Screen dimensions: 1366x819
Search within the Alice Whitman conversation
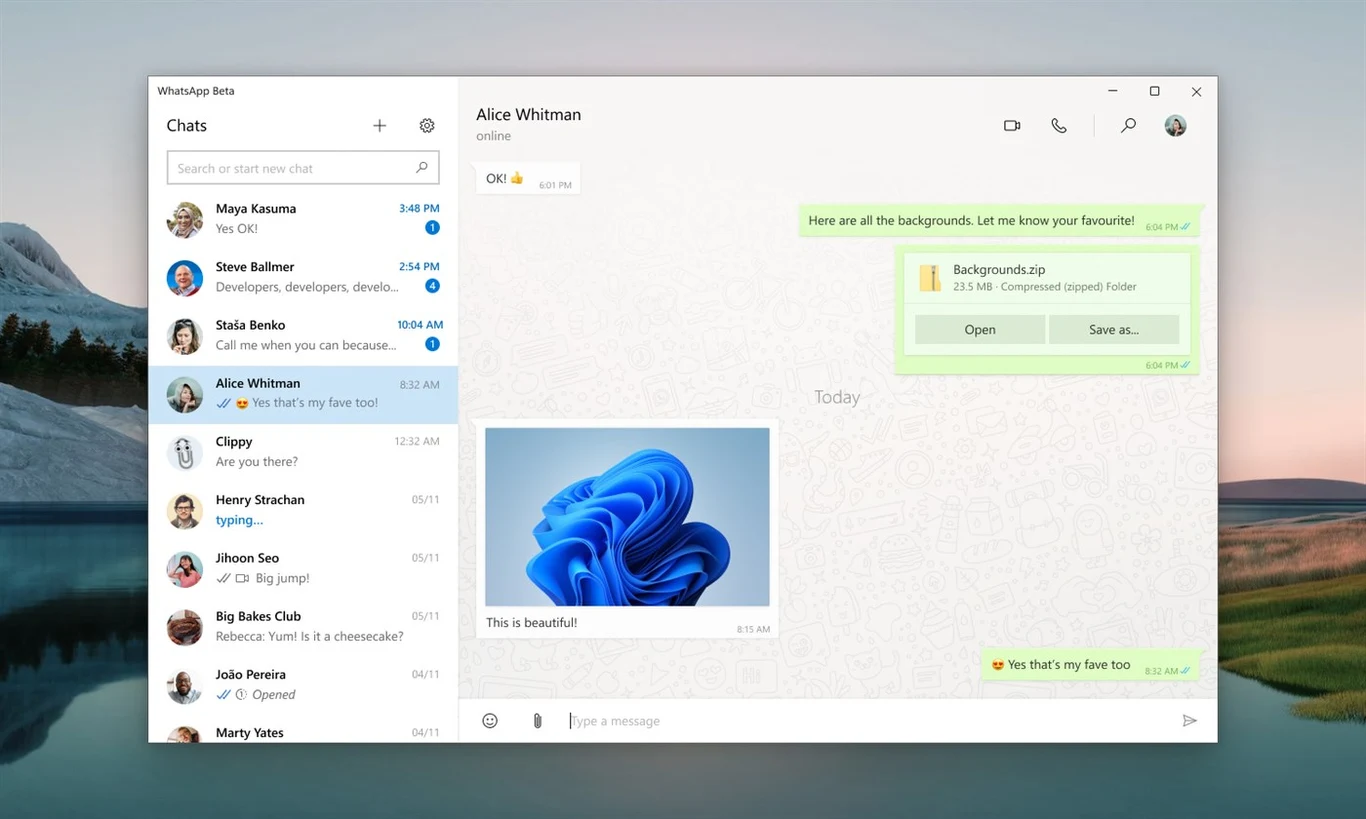tap(1128, 125)
